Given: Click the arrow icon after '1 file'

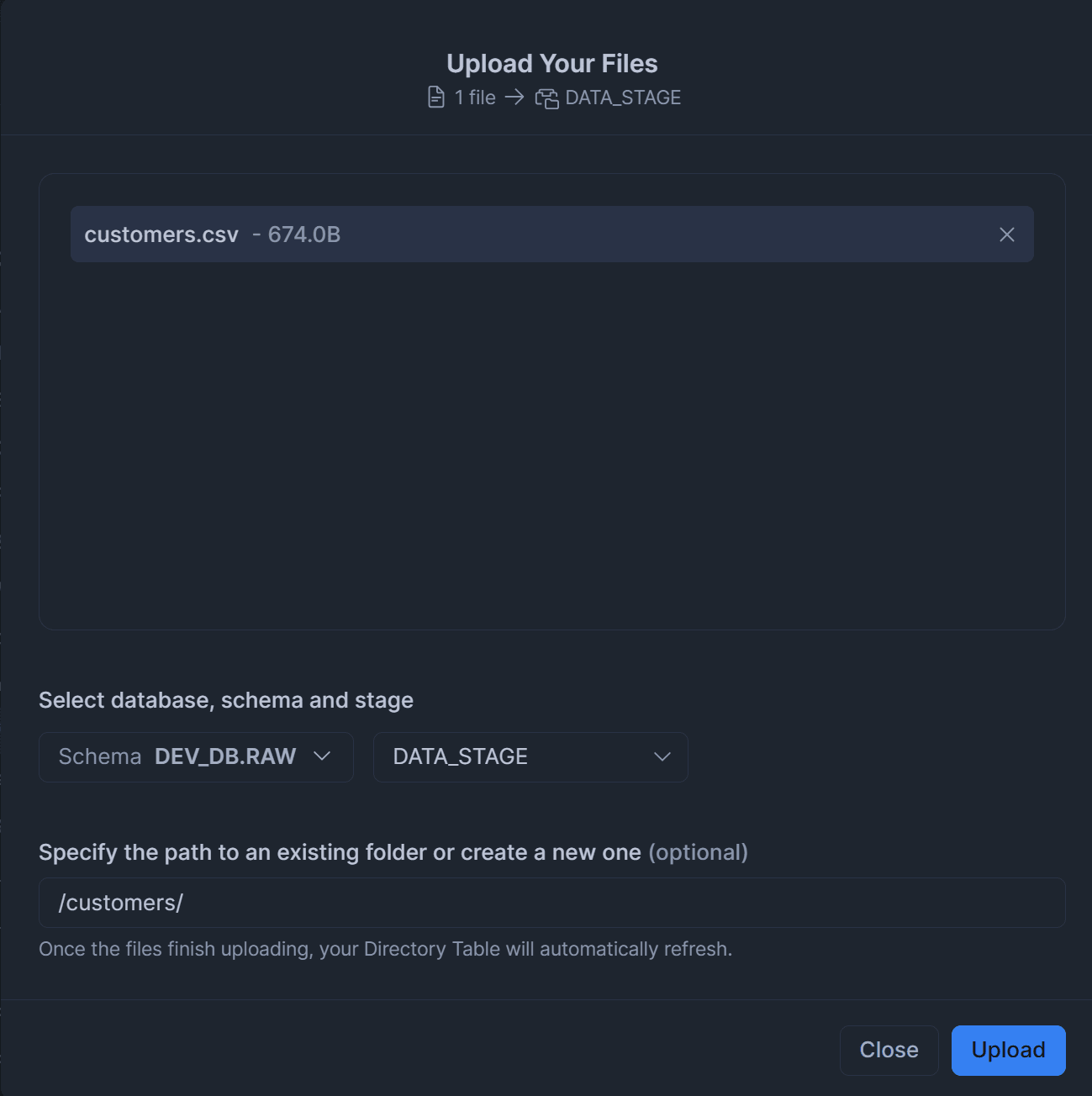Looking at the screenshot, I should [514, 97].
